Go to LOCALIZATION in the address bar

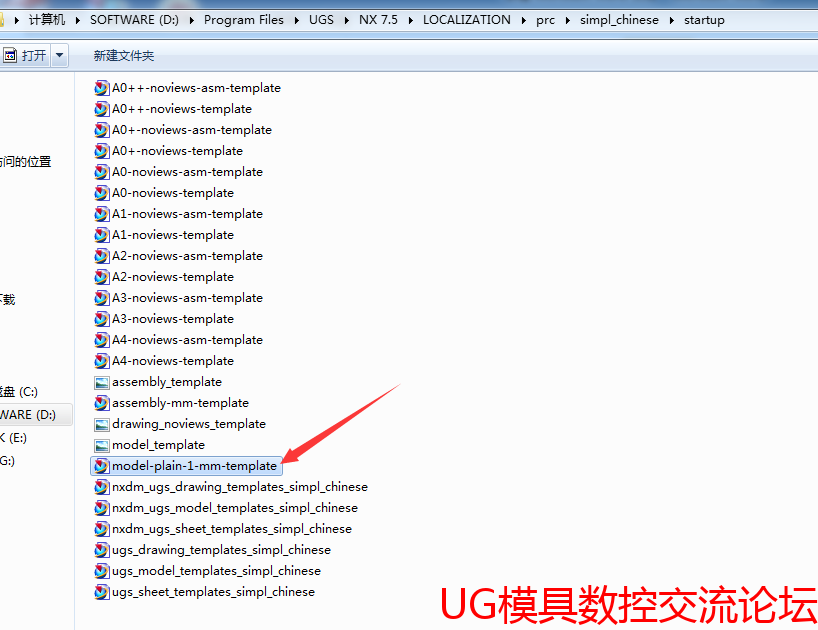[x=467, y=20]
